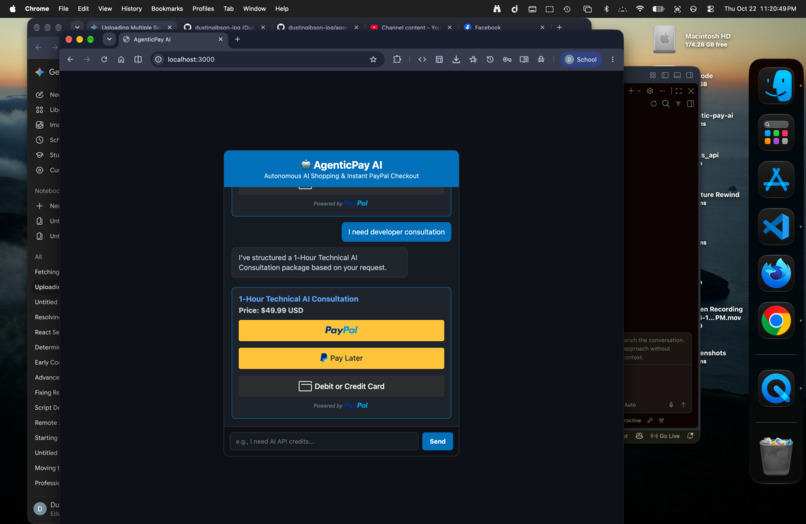Viewport: 806px width, 524px height.
Task: Open the passwords key icon
Action: pyautogui.click(x=507, y=60)
